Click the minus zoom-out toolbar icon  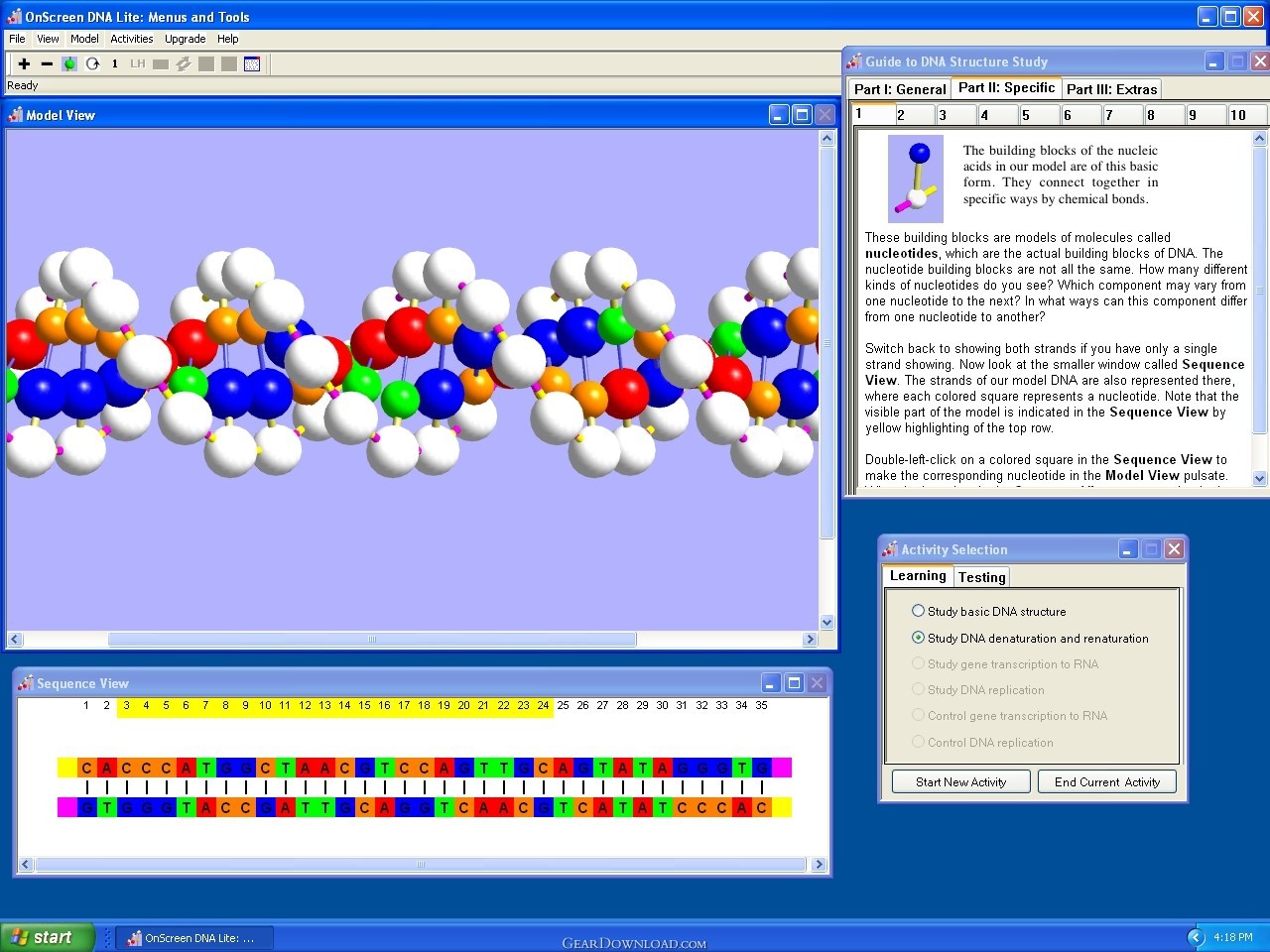[47, 63]
